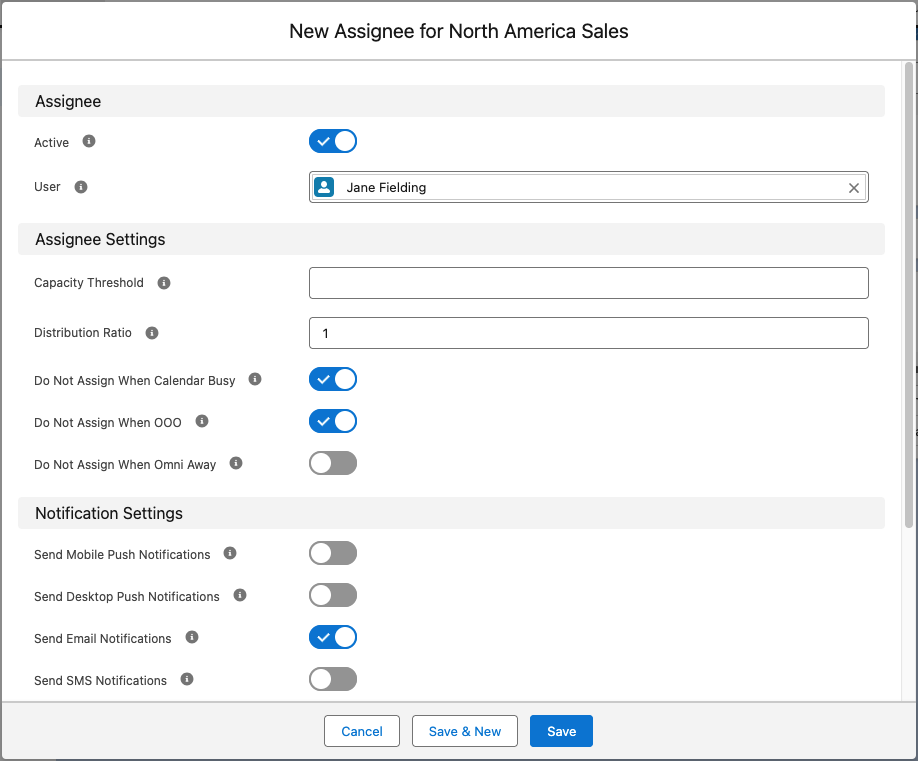The height and width of the screenshot is (761, 918).
Task: Open info tooltip next to Active label
Action: point(89,141)
